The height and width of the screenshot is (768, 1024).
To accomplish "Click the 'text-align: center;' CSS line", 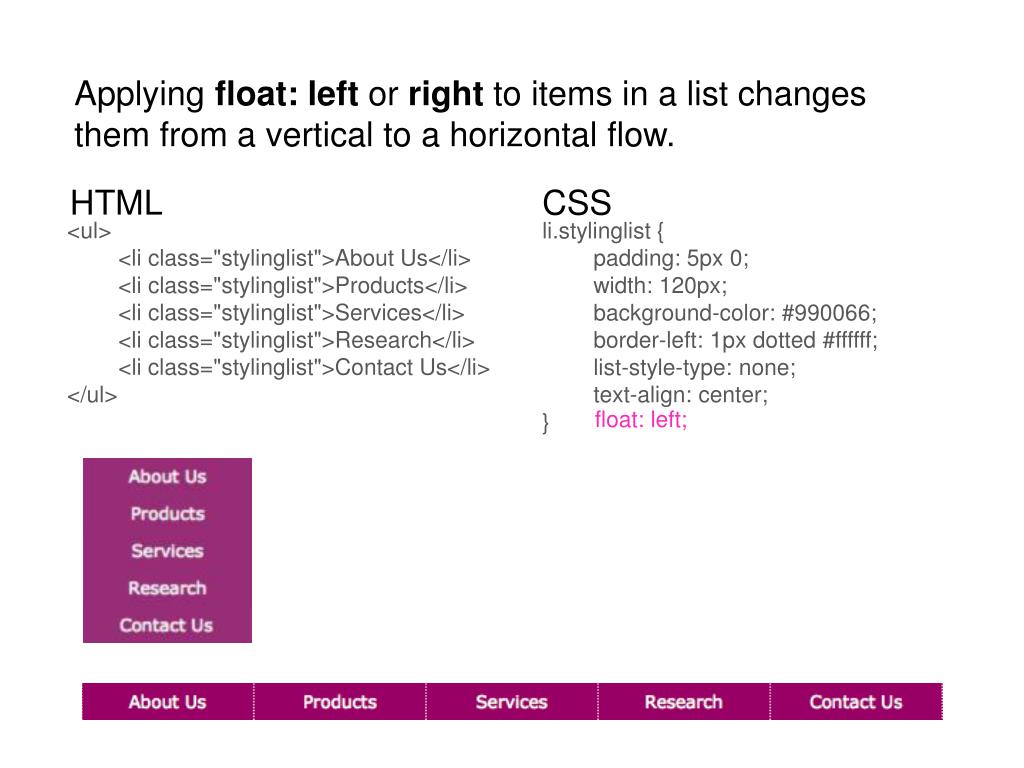I will (680, 395).
